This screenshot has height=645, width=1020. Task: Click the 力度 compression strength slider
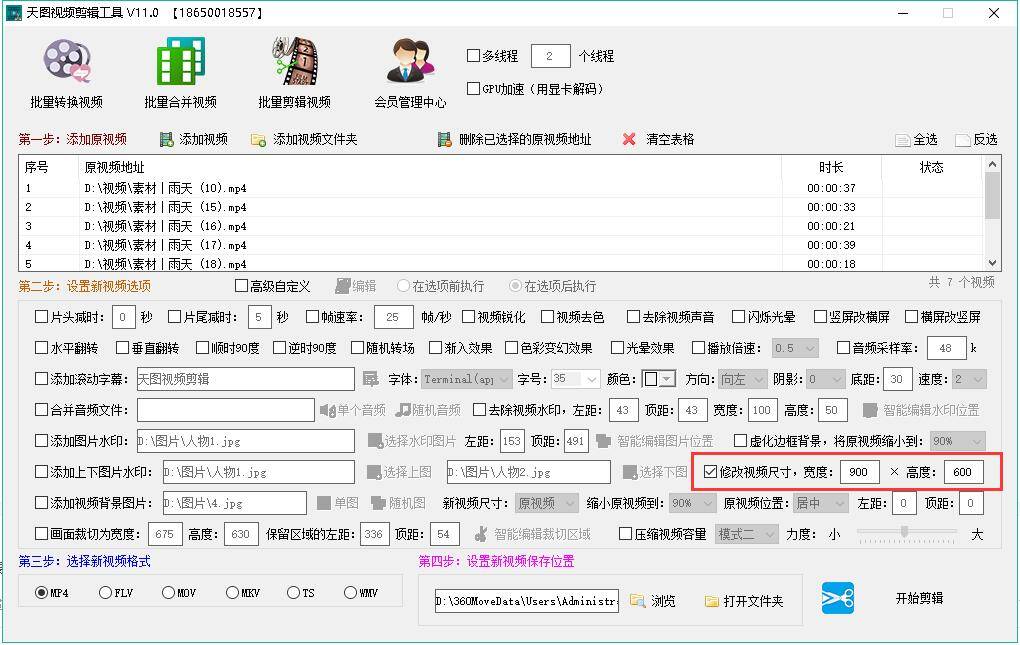pos(907,533)
